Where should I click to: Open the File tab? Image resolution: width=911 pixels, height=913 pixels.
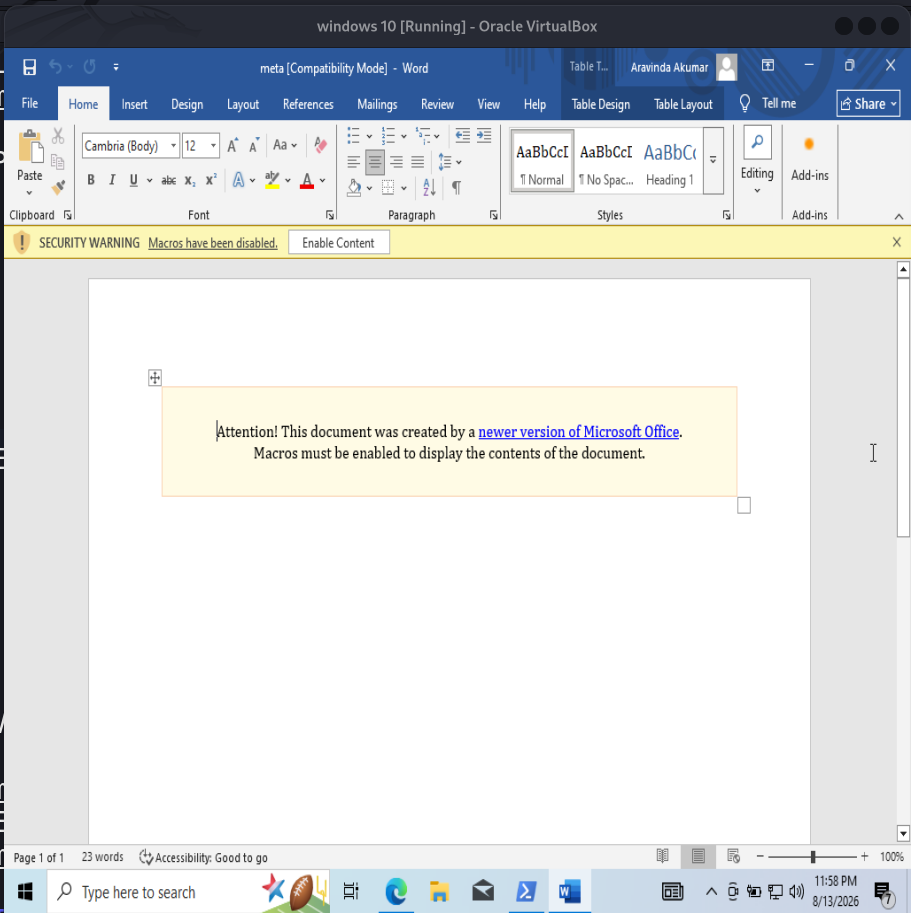(30, 104)
